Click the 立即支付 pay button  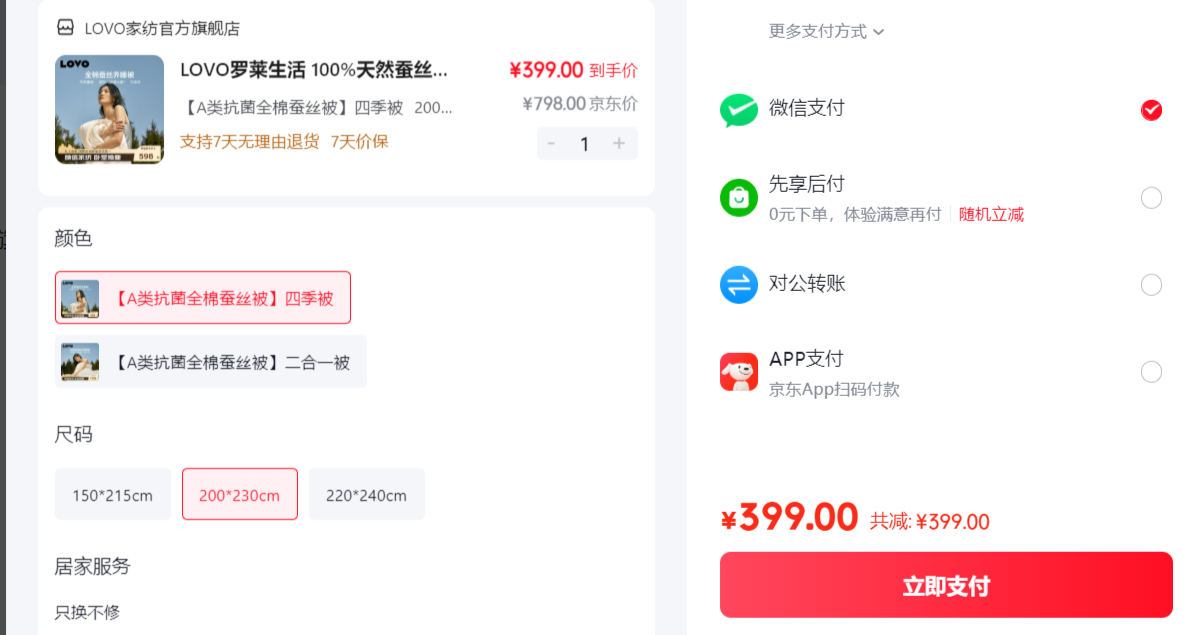click(x=946, y=585)
